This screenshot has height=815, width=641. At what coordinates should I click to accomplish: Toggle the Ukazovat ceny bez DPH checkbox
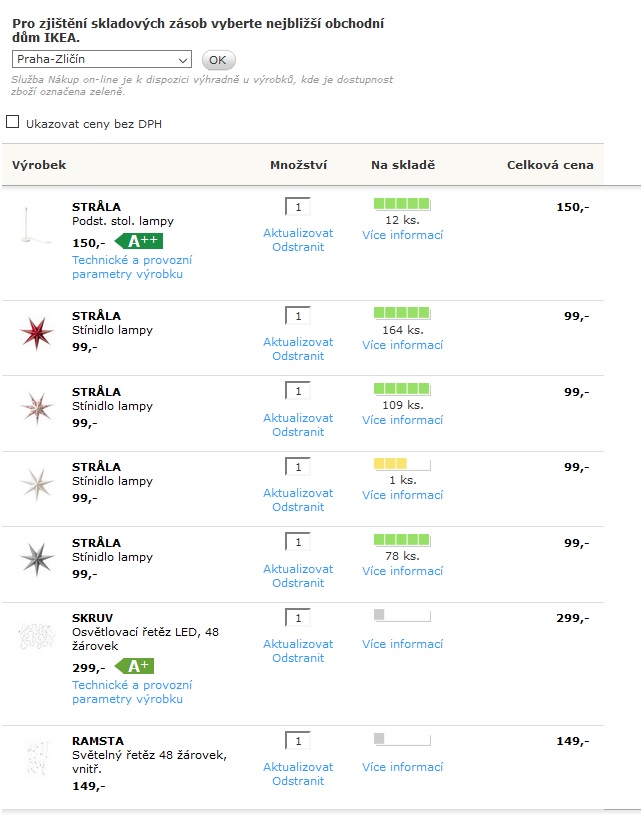tap(13, 122)
